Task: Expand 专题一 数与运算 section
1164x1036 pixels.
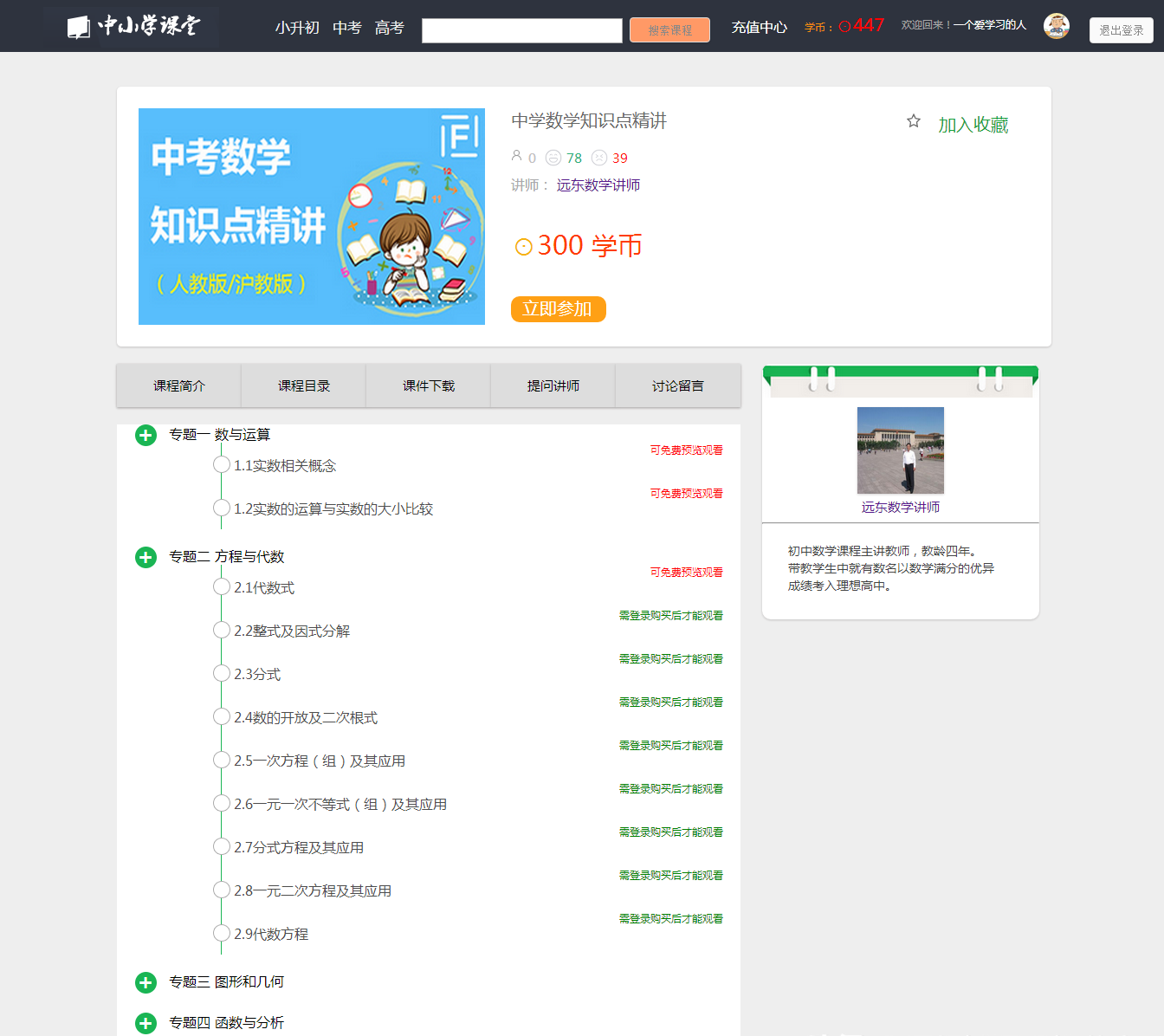Action: [x=145, y=435]
